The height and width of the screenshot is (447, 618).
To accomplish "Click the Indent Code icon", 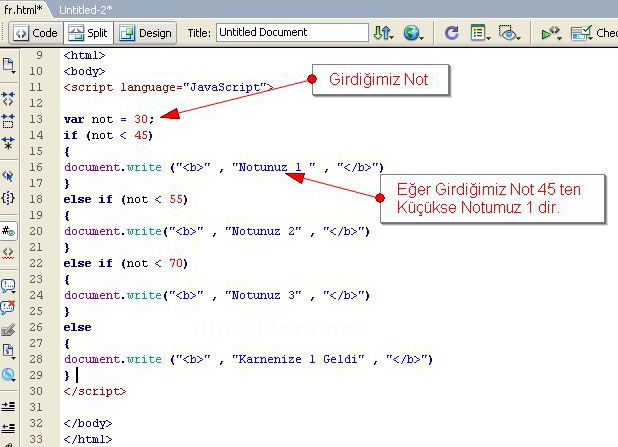I will (9, 405).
